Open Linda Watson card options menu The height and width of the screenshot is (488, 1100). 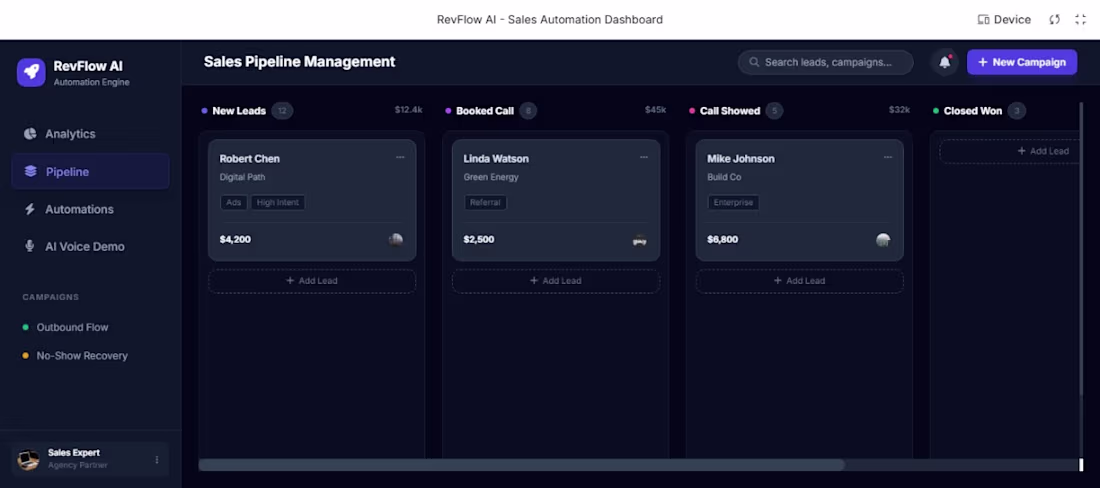coord(643,158)
